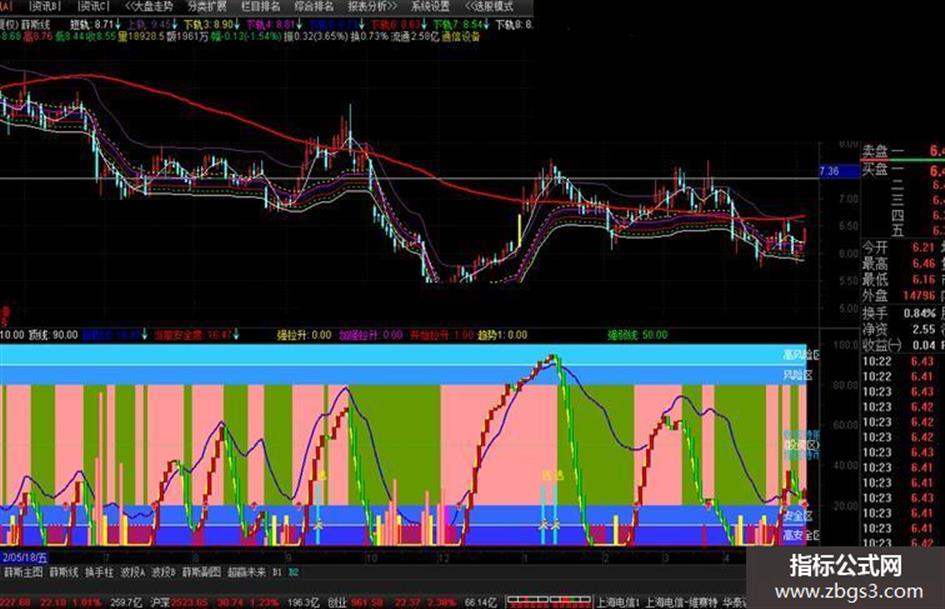This screenshot has height=609, width=945.
Task: Click the 今开 value 6.21
Action: 923,247
